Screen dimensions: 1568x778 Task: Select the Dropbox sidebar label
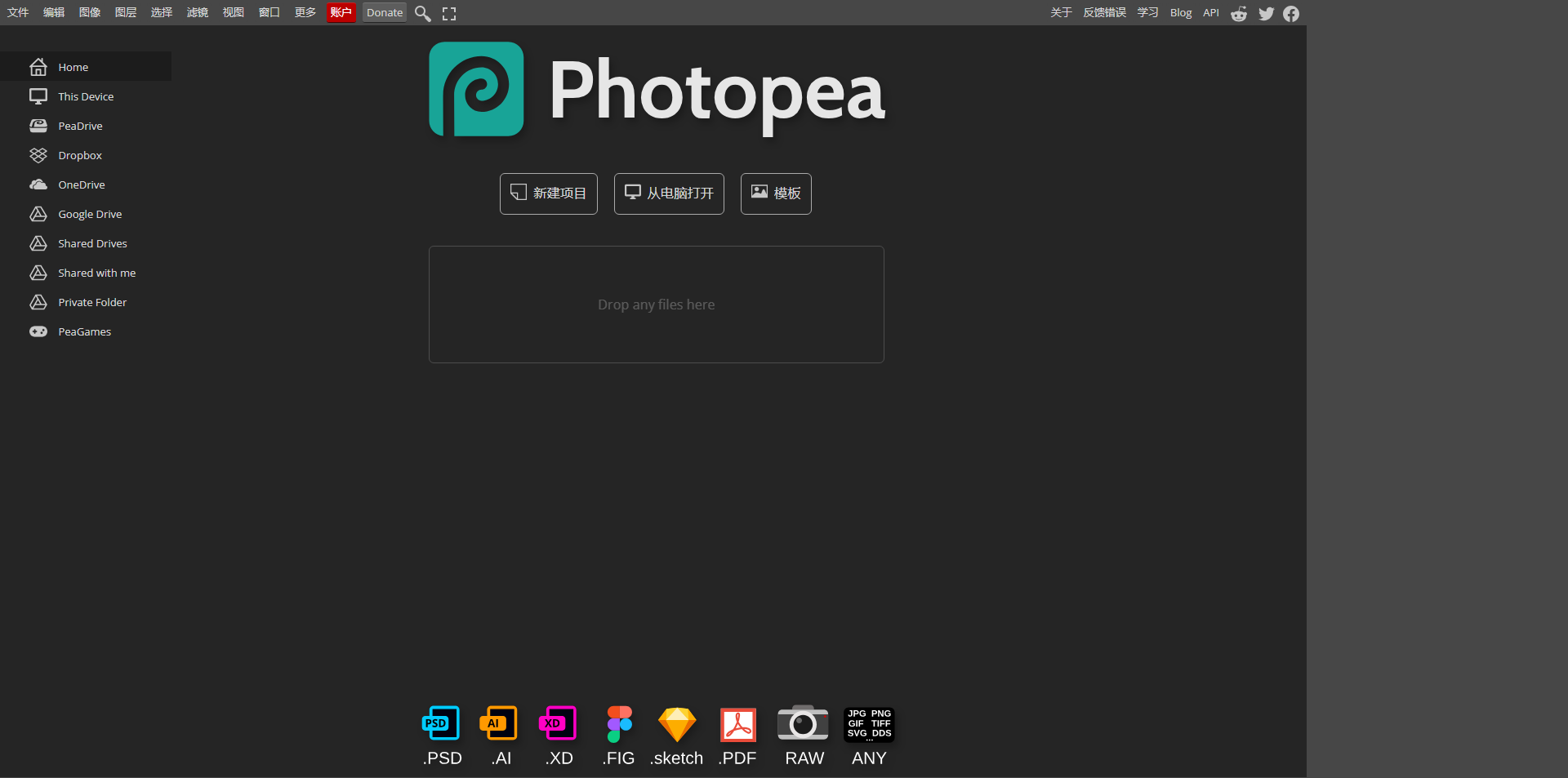click(80, 155)
